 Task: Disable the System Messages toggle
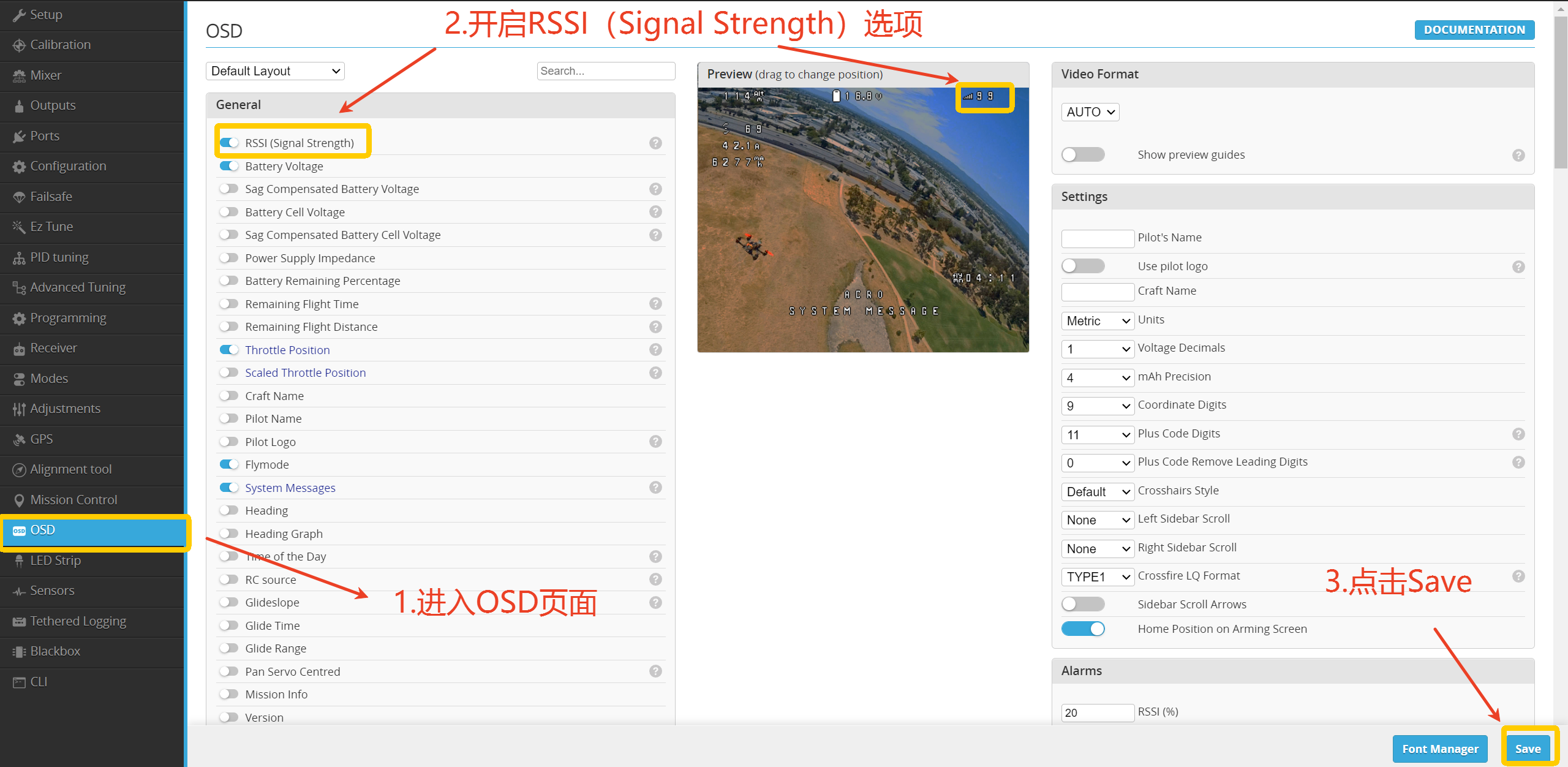(229, 488)
